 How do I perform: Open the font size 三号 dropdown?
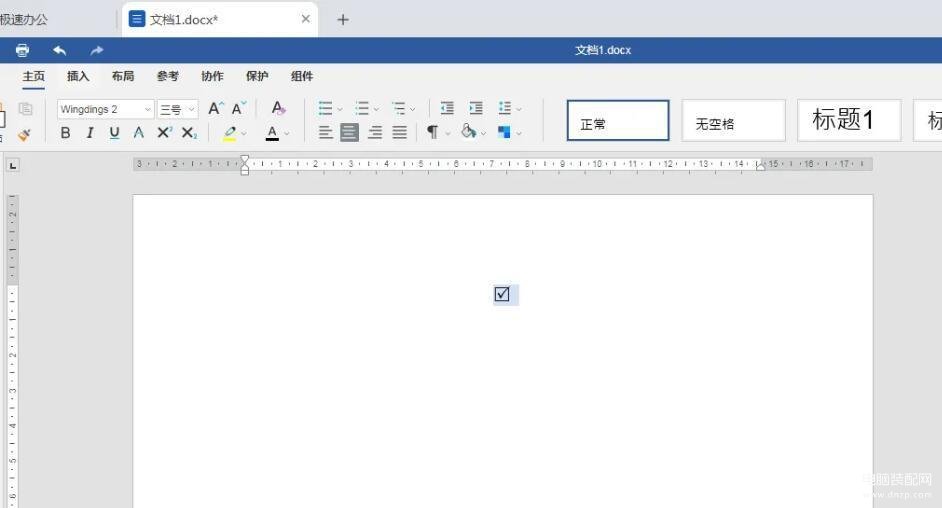[x=191, y=109]
